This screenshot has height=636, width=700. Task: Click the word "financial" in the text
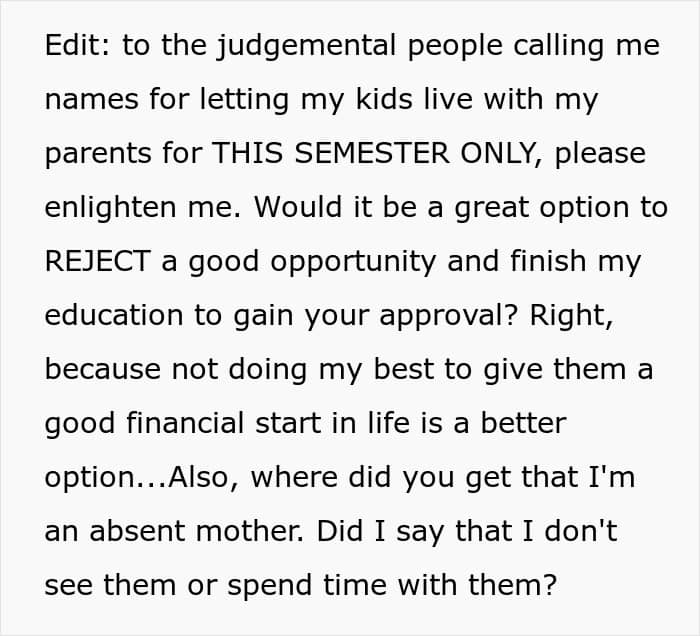(185, 423)
